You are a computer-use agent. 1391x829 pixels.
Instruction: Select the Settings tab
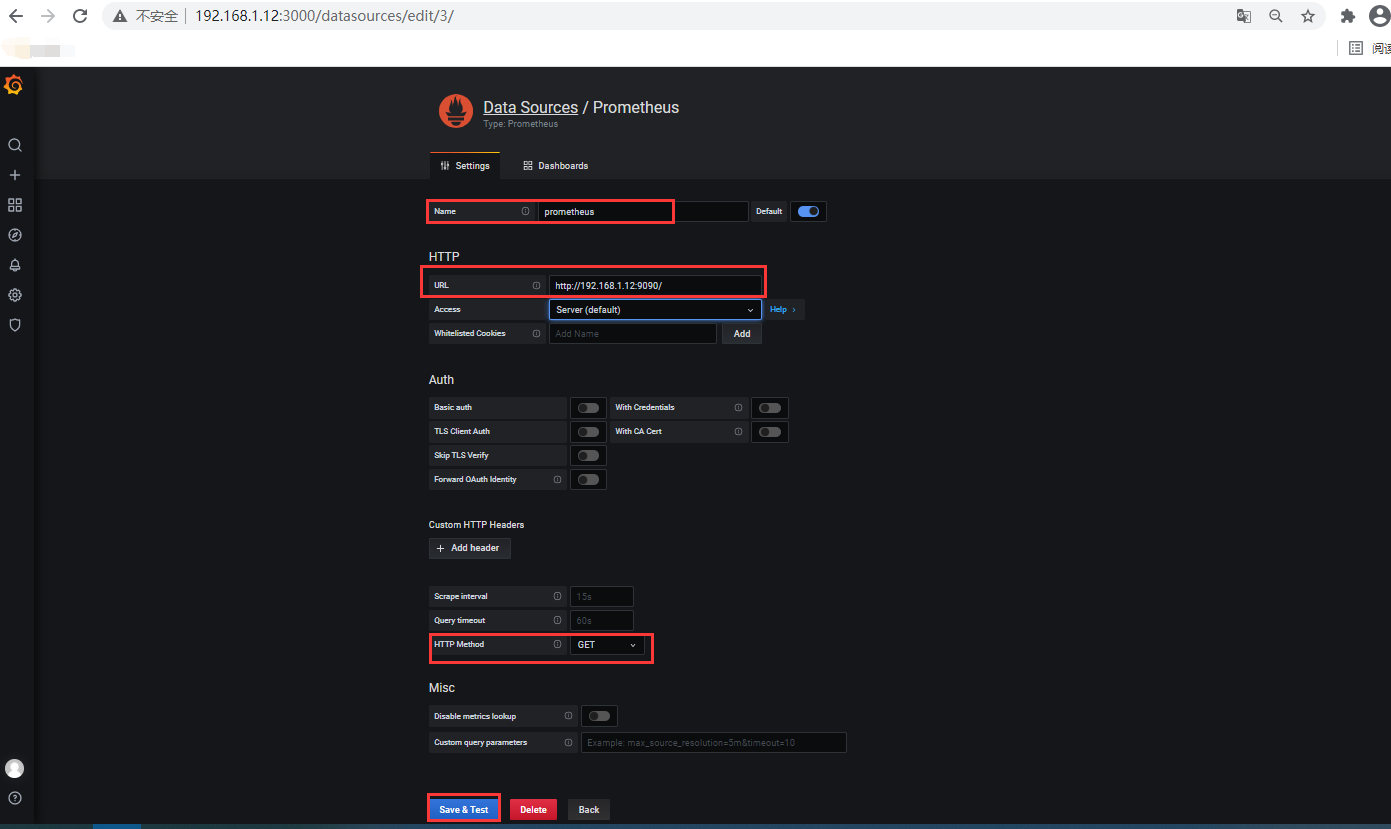[x=464, y=165]
